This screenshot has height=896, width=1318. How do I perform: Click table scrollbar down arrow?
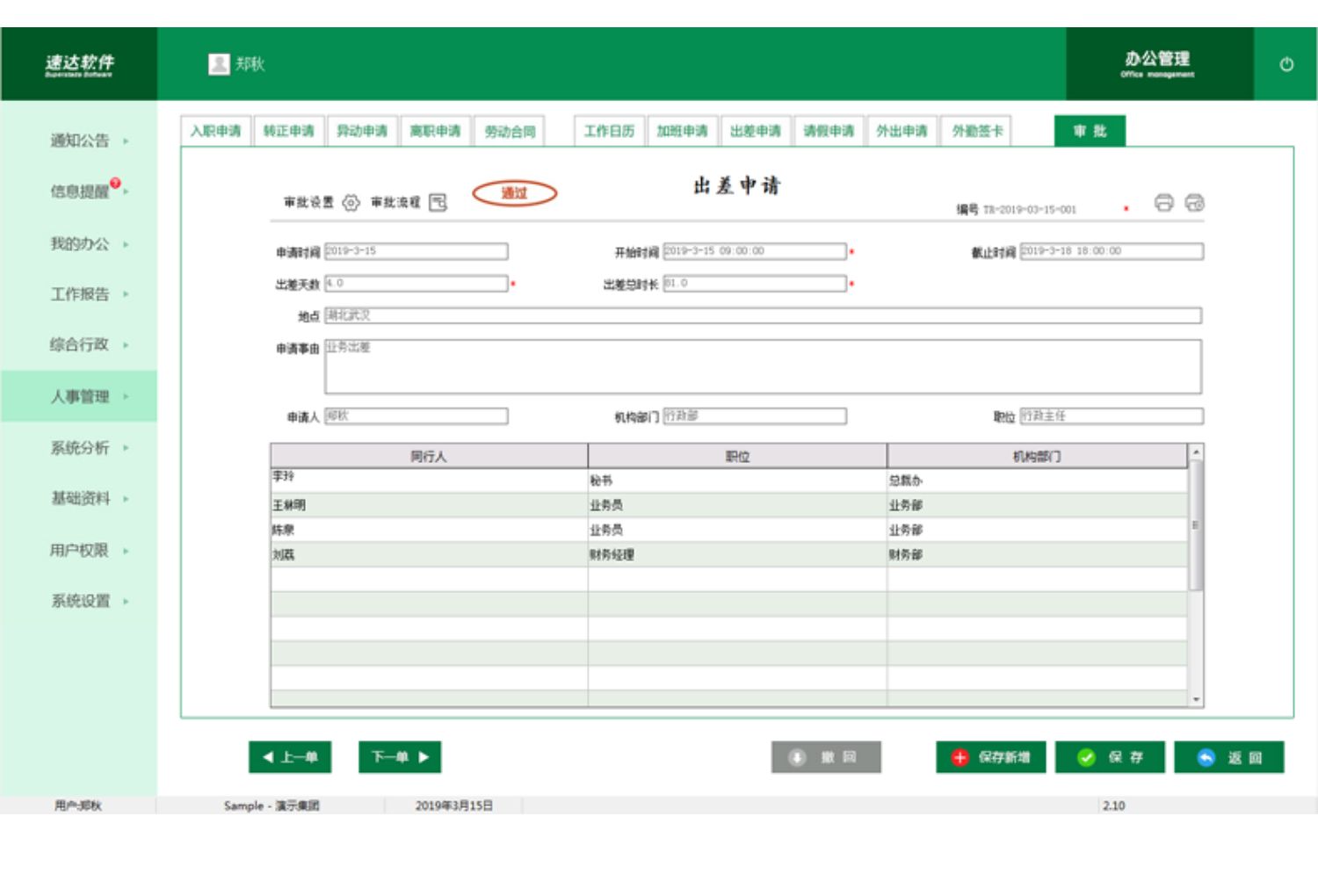tap(1195, 699)
